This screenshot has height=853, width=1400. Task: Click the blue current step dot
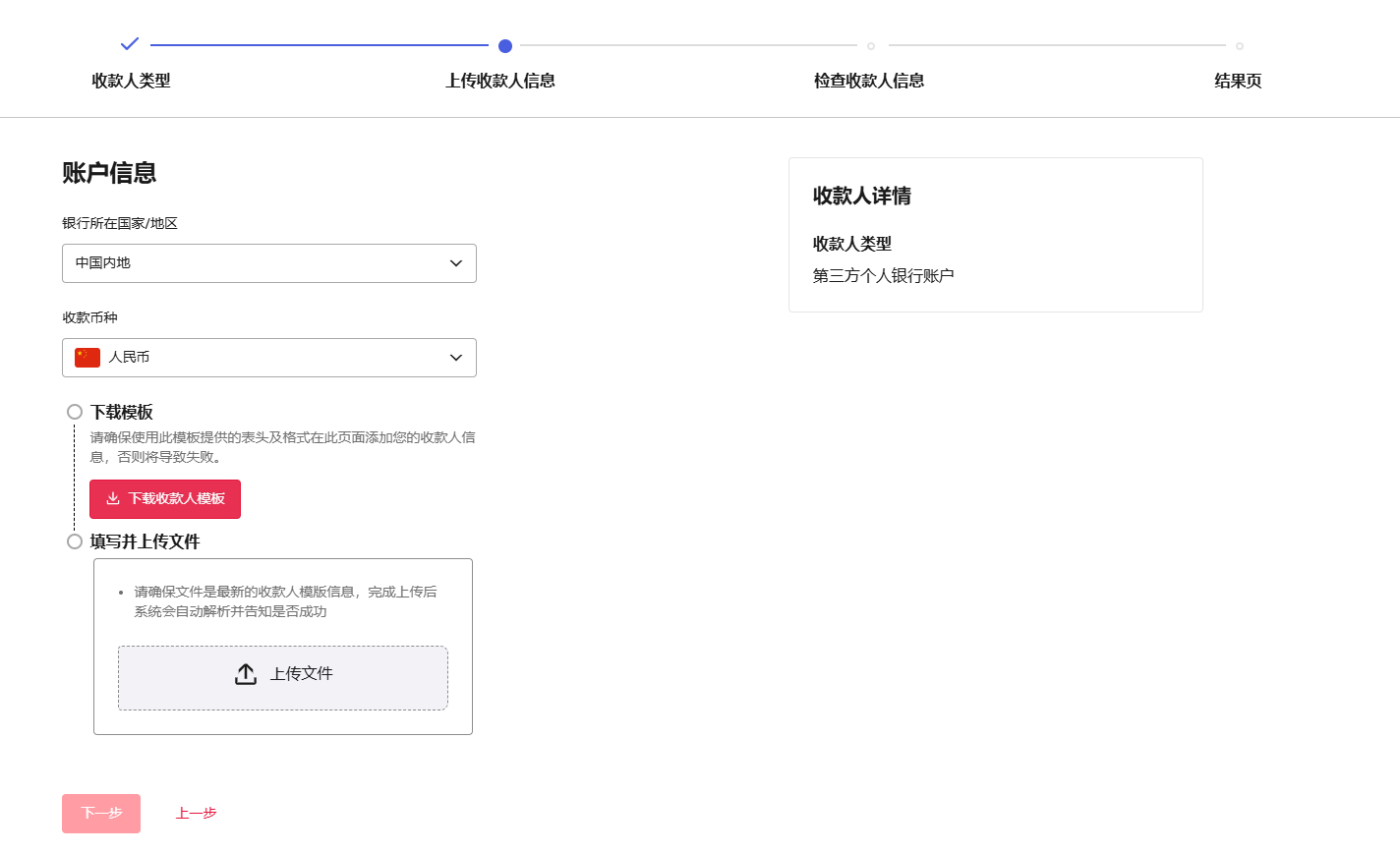pos(505,46)
